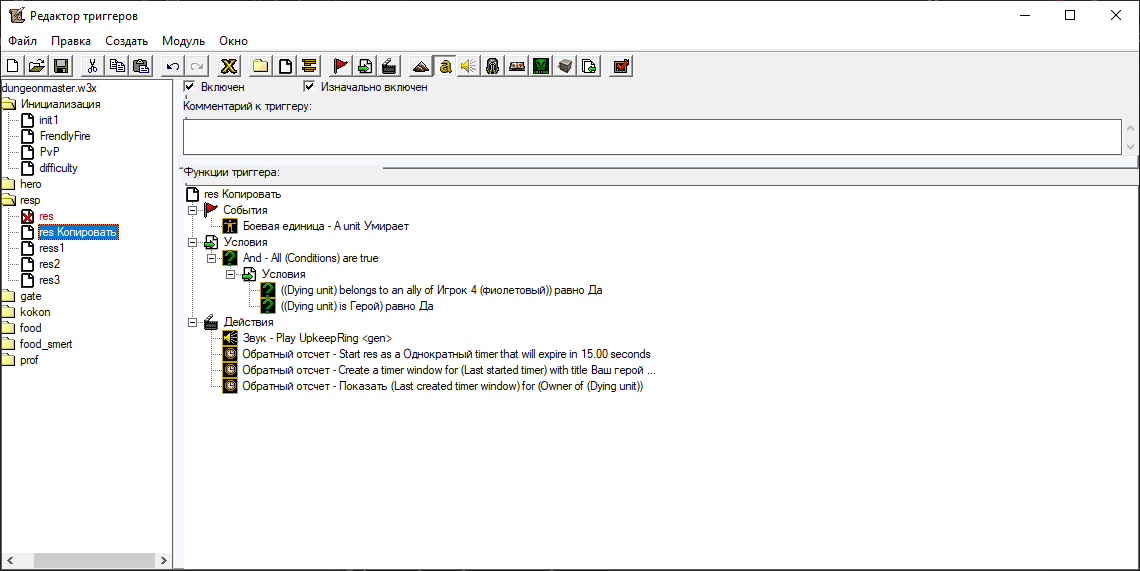Collapse the Действия section
The width and height of the screenshot is (1140, 571).
point(193,322)
